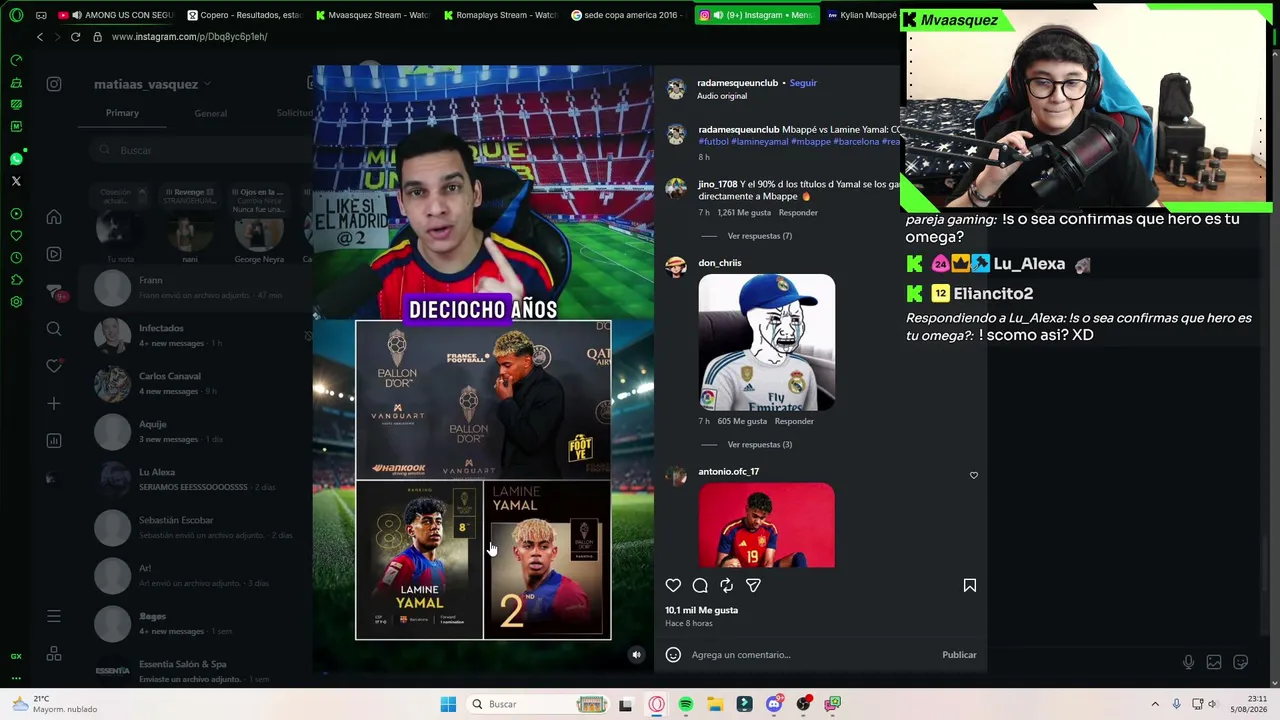
Task: Share the post with the paper plane icon
Action: click(x=753, y=586)
